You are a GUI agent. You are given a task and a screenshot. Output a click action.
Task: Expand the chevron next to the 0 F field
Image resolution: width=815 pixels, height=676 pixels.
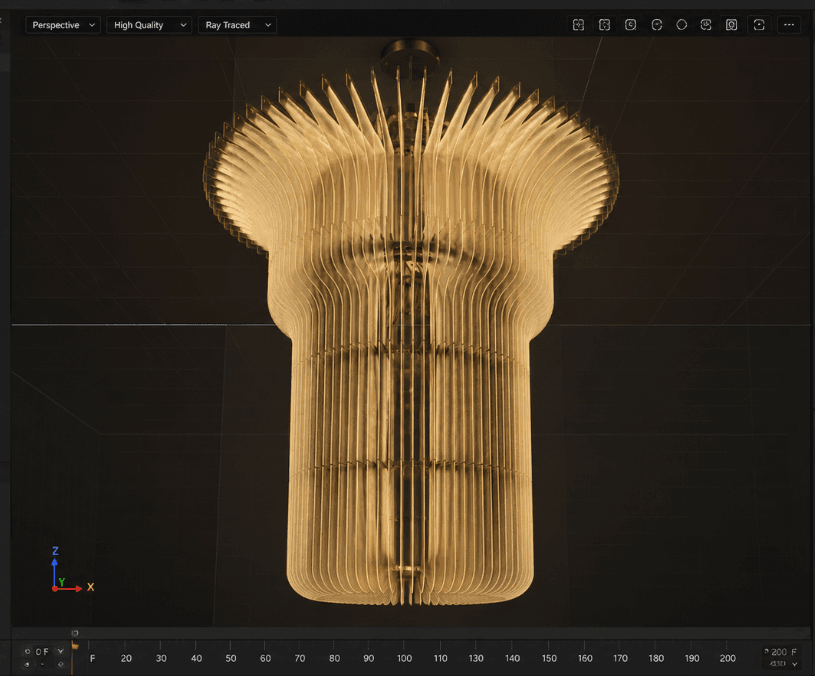[x=61, y=651]
